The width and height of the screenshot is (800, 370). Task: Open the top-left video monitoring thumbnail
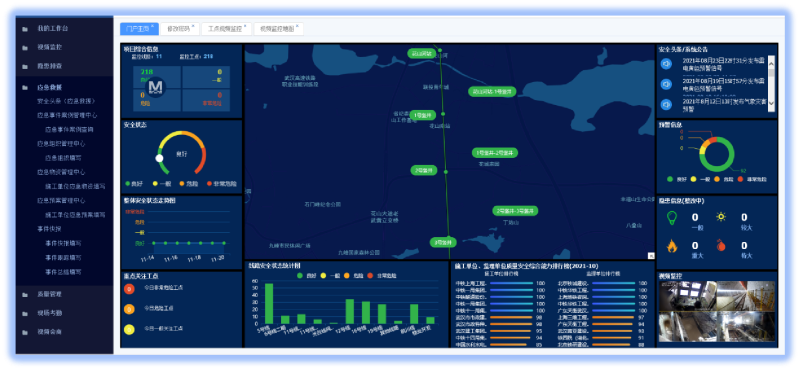[687, 296]
